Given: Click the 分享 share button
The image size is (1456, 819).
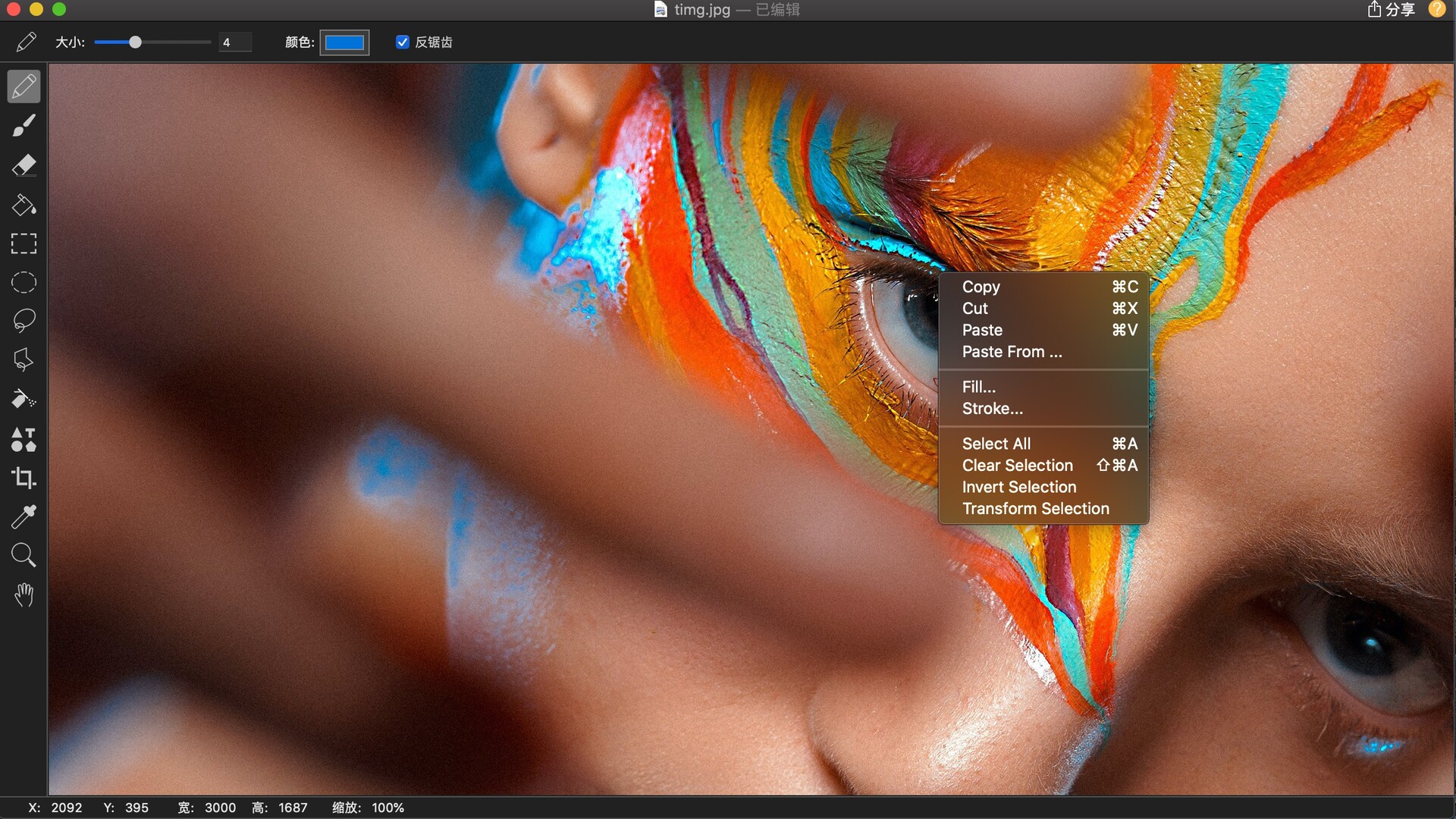Looking at the screenshot, I should (1391, 10).
